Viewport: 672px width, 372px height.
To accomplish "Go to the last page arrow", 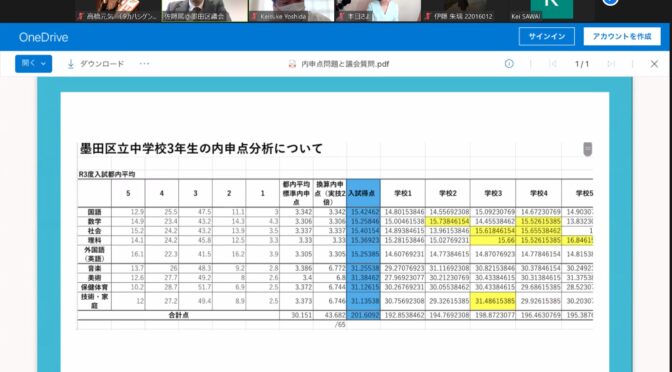I will (x=611, y=64).
